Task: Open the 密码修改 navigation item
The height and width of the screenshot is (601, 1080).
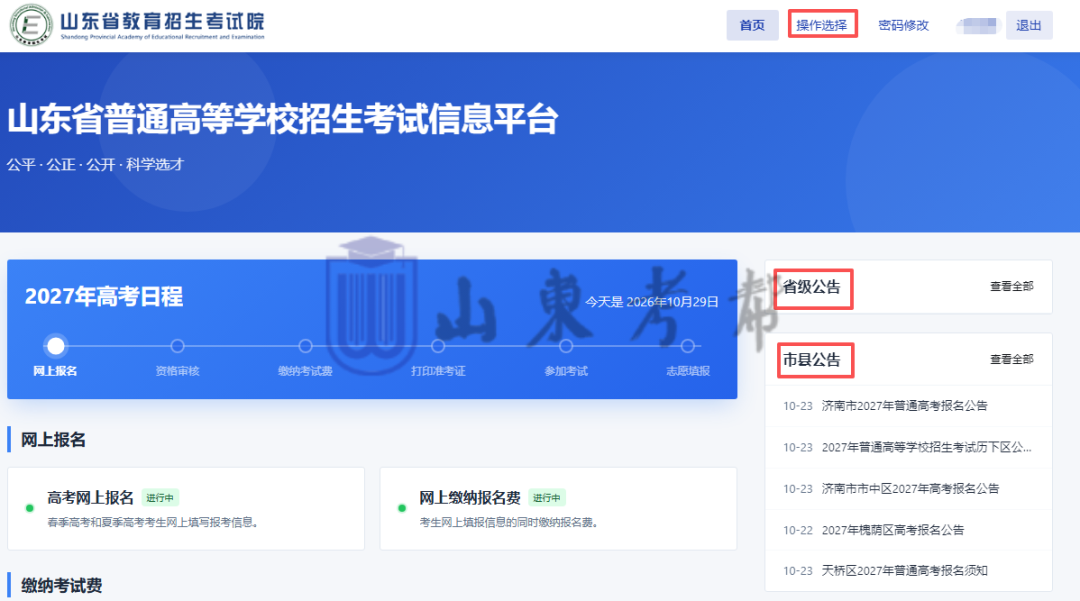Action: [904, 25]
